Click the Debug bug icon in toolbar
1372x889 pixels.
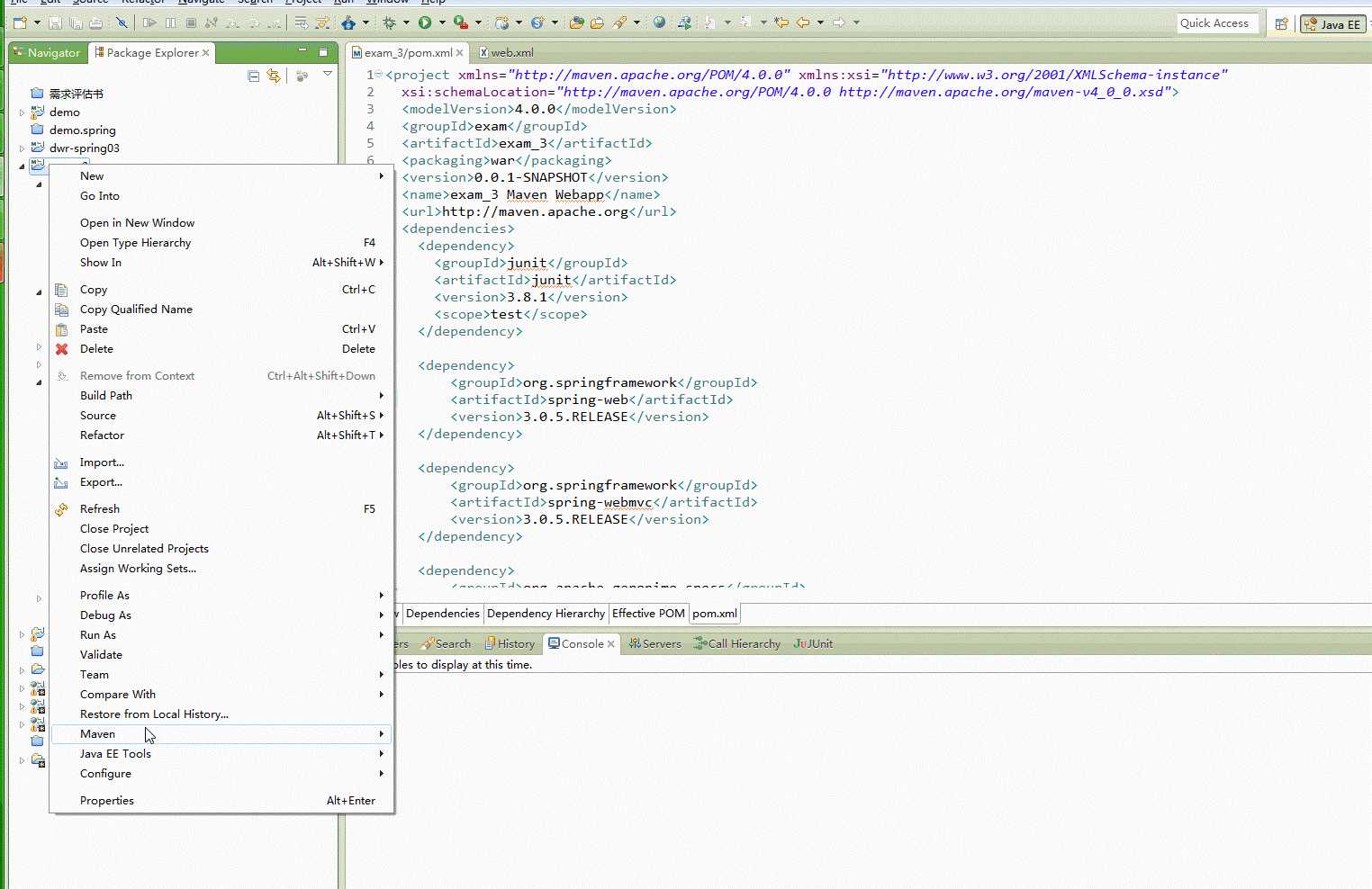click(x=389, y=22)
